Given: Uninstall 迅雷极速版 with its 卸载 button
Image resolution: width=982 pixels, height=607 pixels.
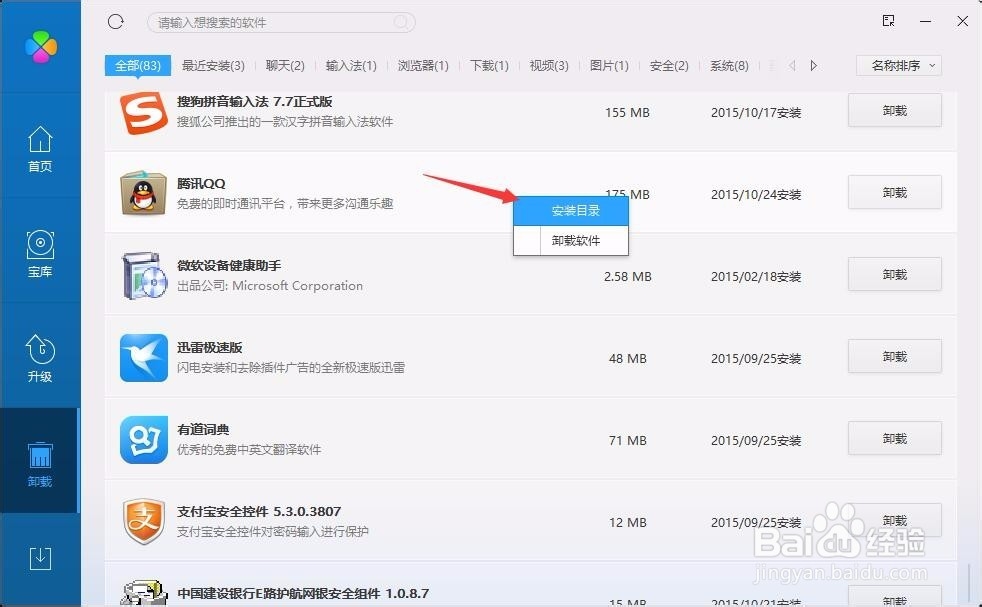Looking at the screenshot, I should (894, 356).
